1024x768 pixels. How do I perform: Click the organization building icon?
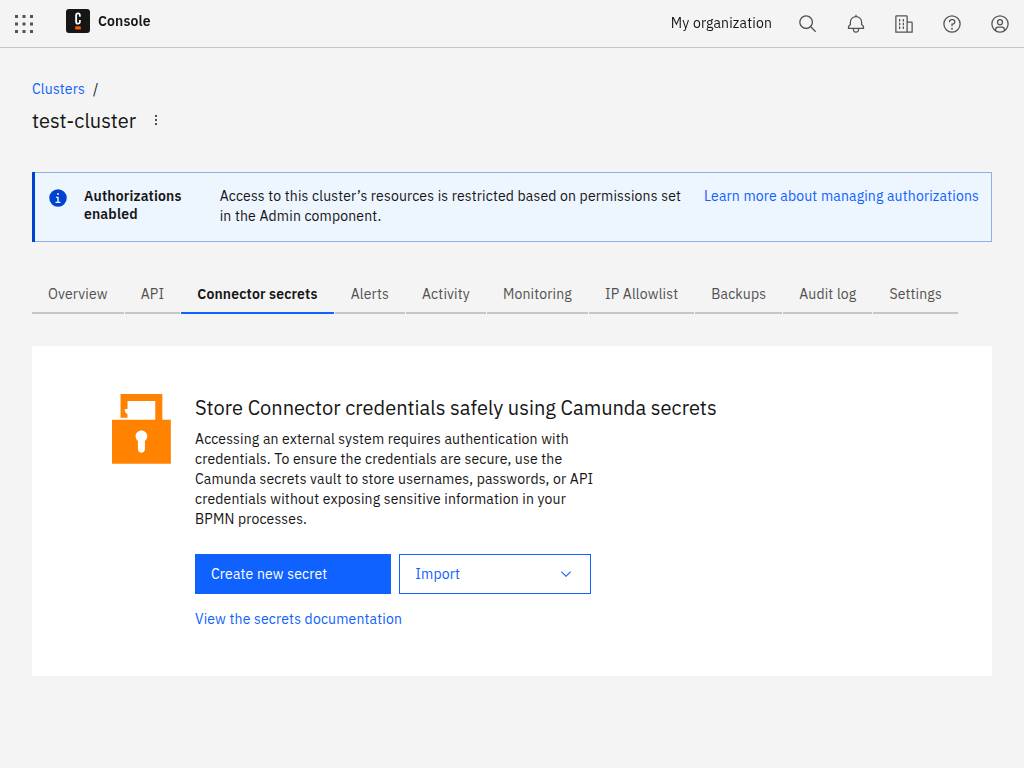click(904, 24)
